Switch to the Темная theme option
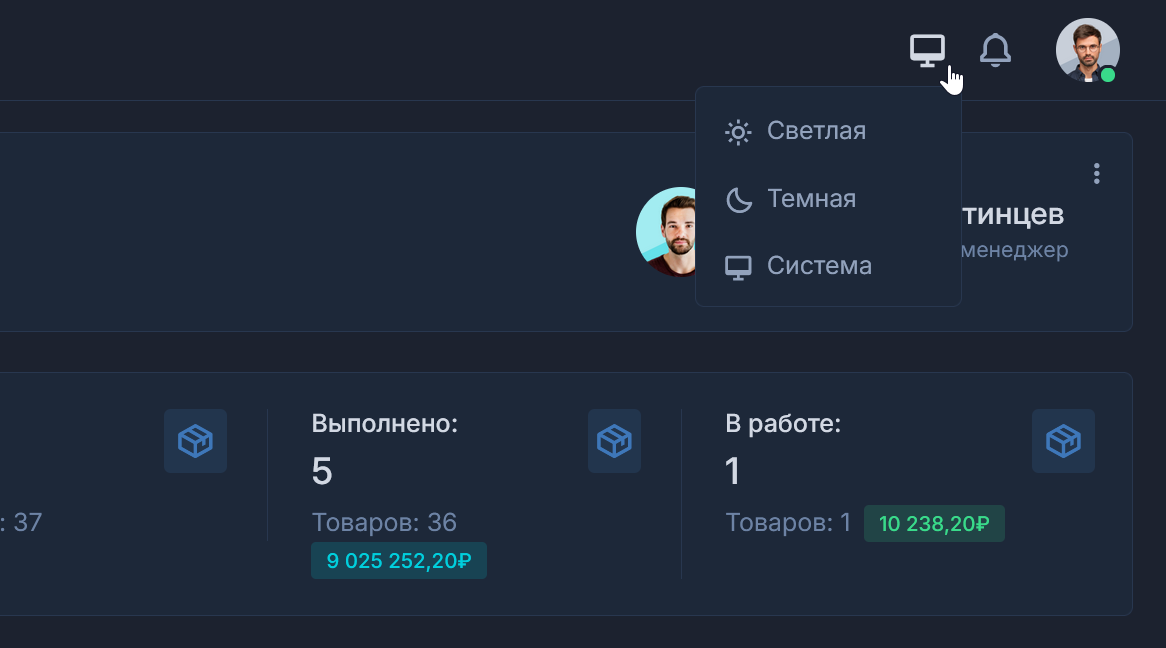1166x648 pixels. [x=811, y=199]
